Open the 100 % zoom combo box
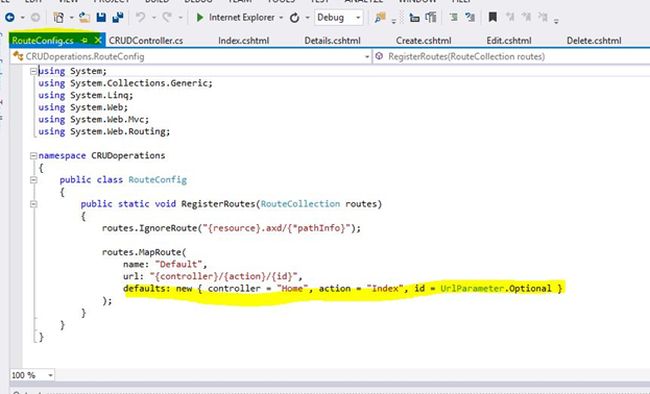Viewport: 650px width, 394px height. pos(32,375)
